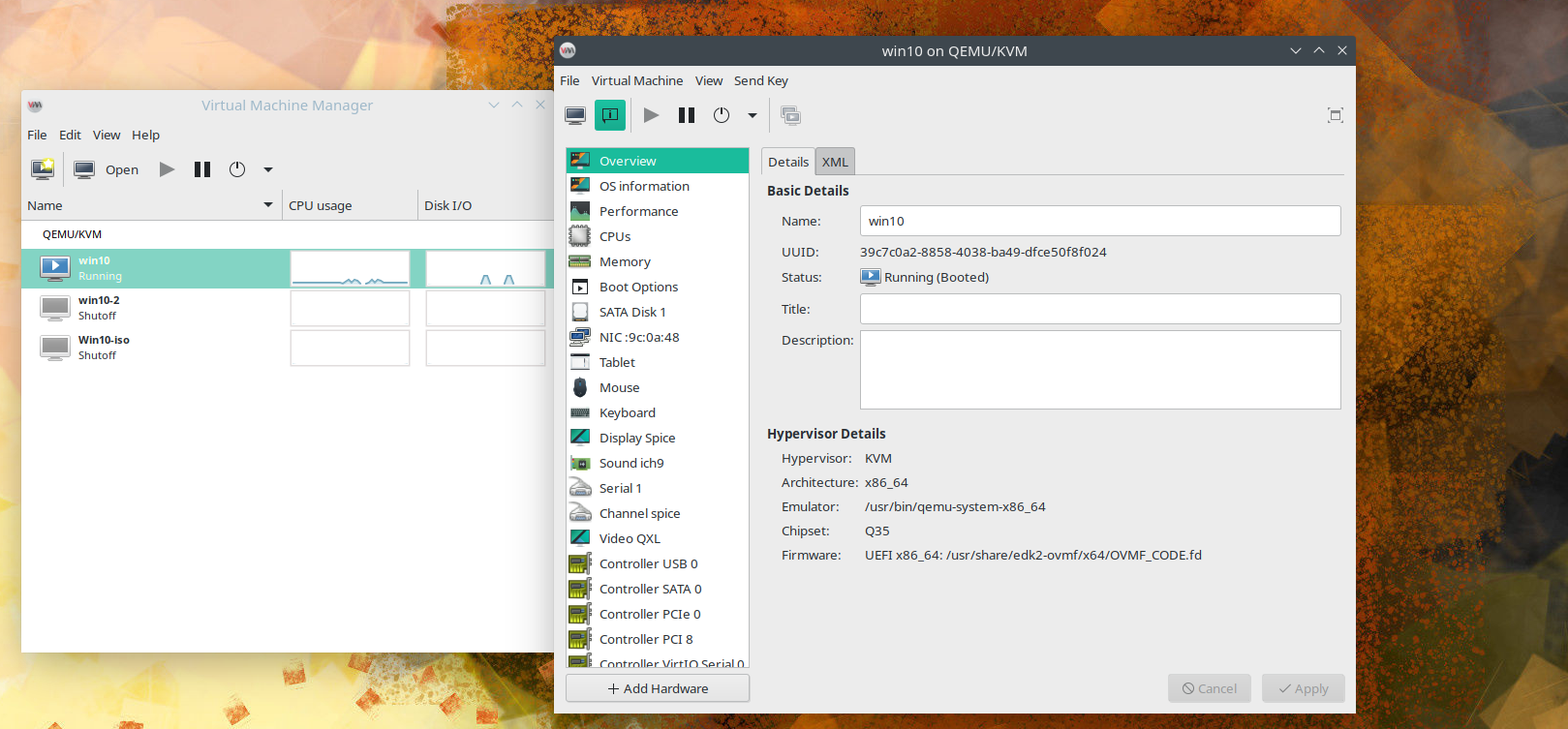This screenshot has width=1568, height=729.
Task: Select SATA Disk 1 device
Action: [658, 312]
